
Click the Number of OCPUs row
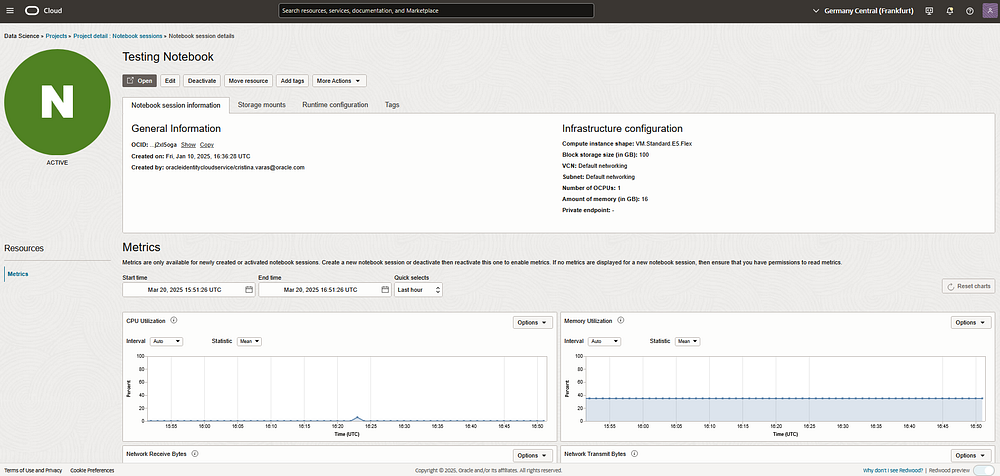(592, 188)
